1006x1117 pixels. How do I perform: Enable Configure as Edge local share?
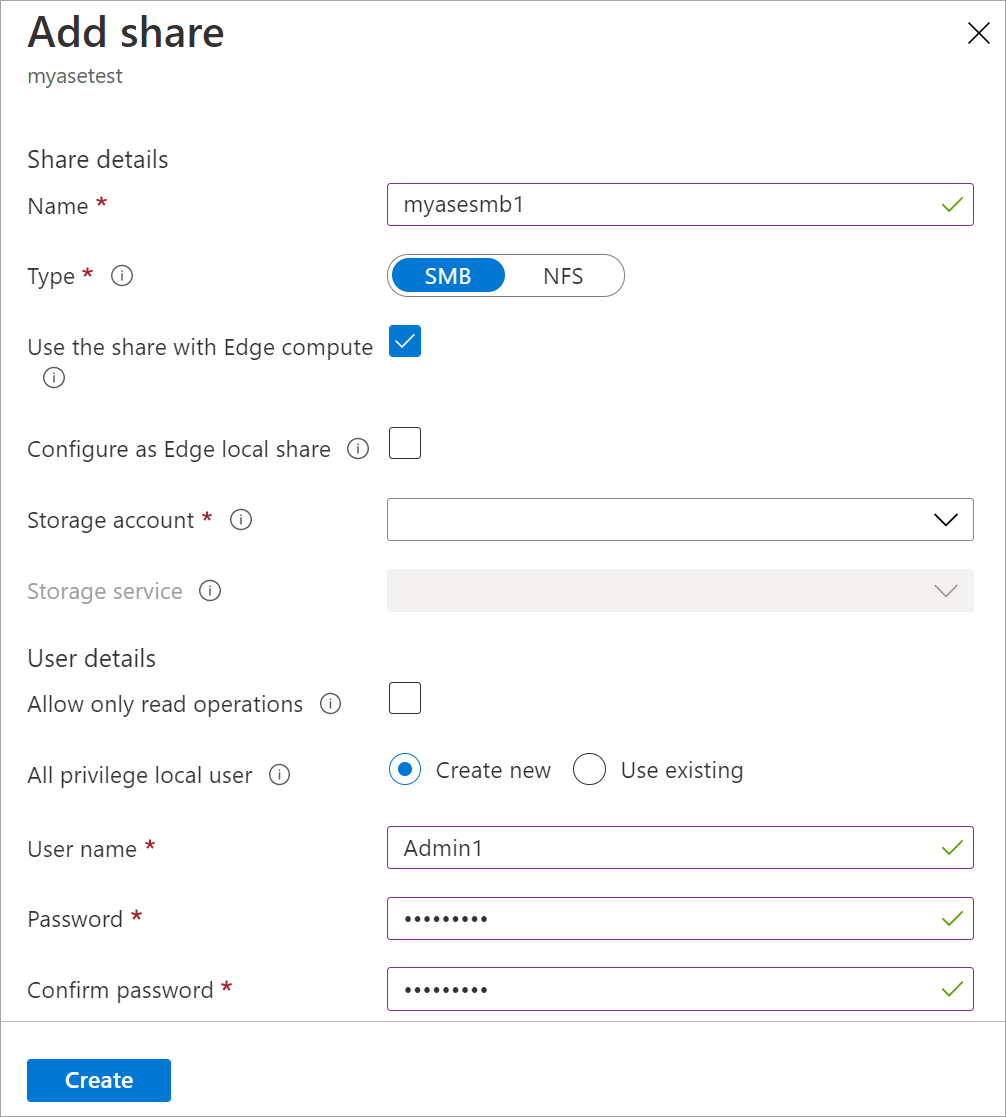tap(404, 443)
